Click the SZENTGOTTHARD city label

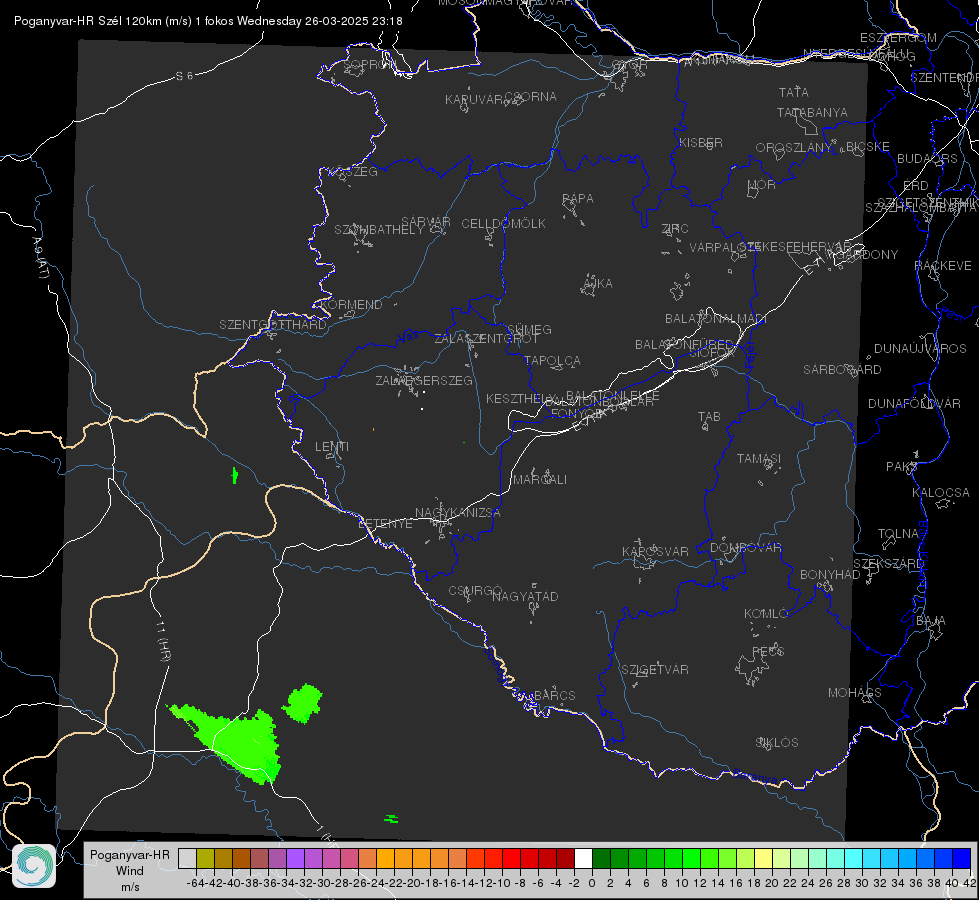pyautogui.click(x=273, y=324)
